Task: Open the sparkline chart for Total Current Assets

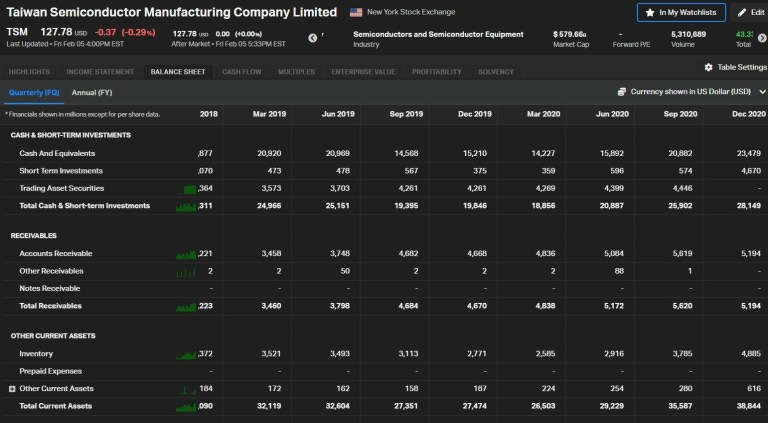Action: 186,407
